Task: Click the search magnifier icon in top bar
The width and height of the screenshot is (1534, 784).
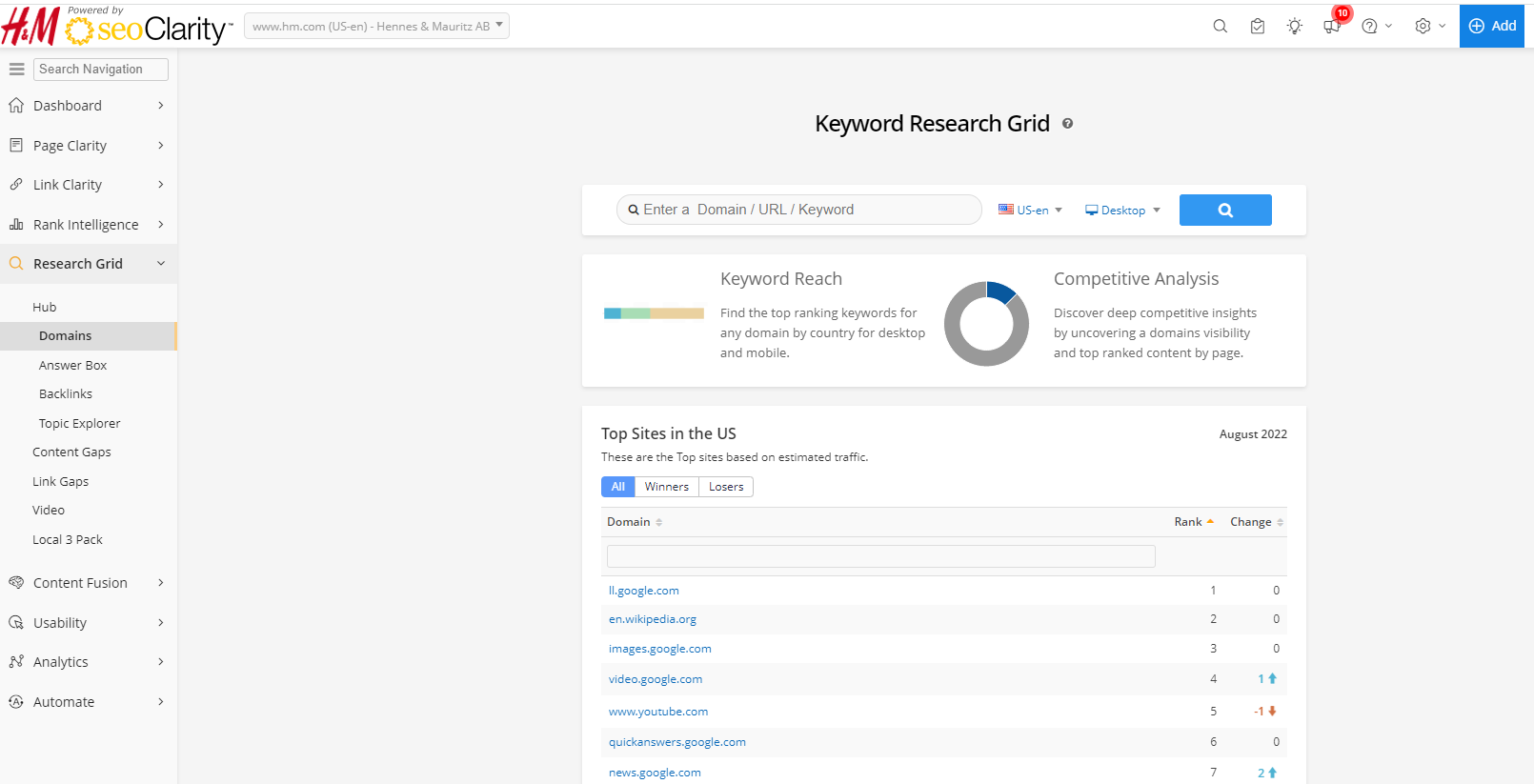Action: [x=1220, y=27]
